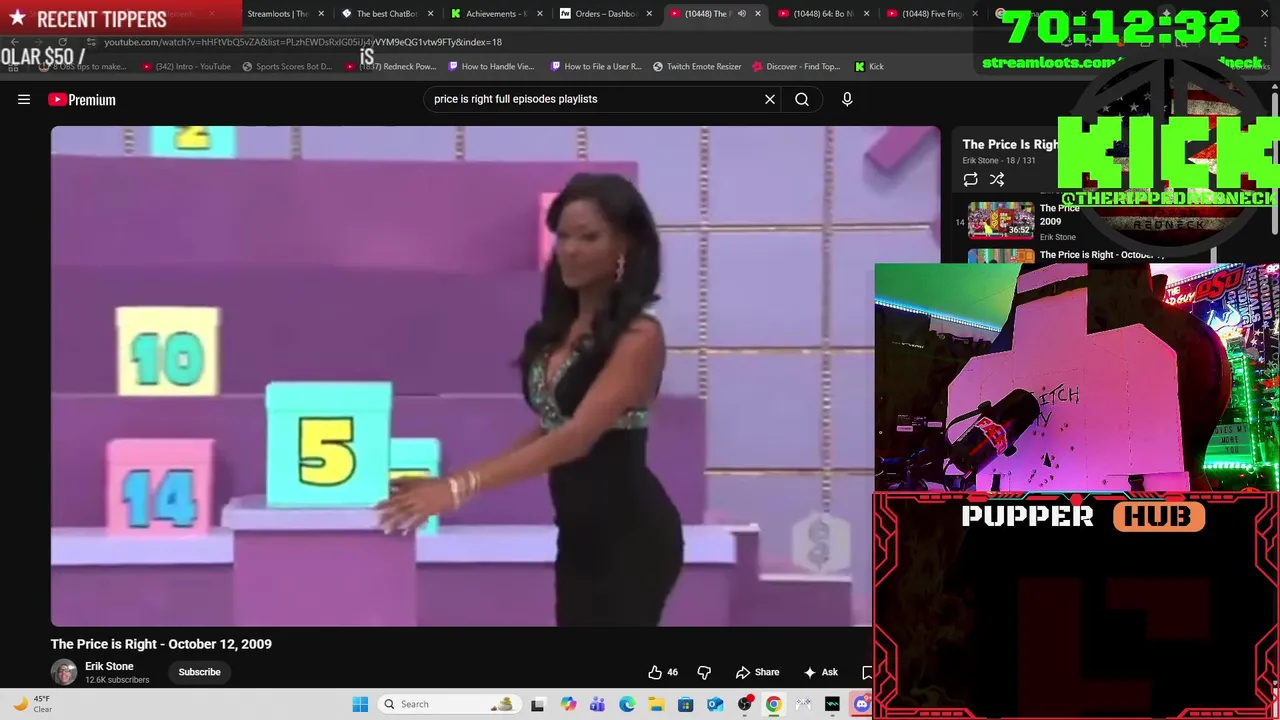Open Microsoft Teams from taskbar
The width and height of the screenshot is (1280, 720).
(x=597, y=704)
